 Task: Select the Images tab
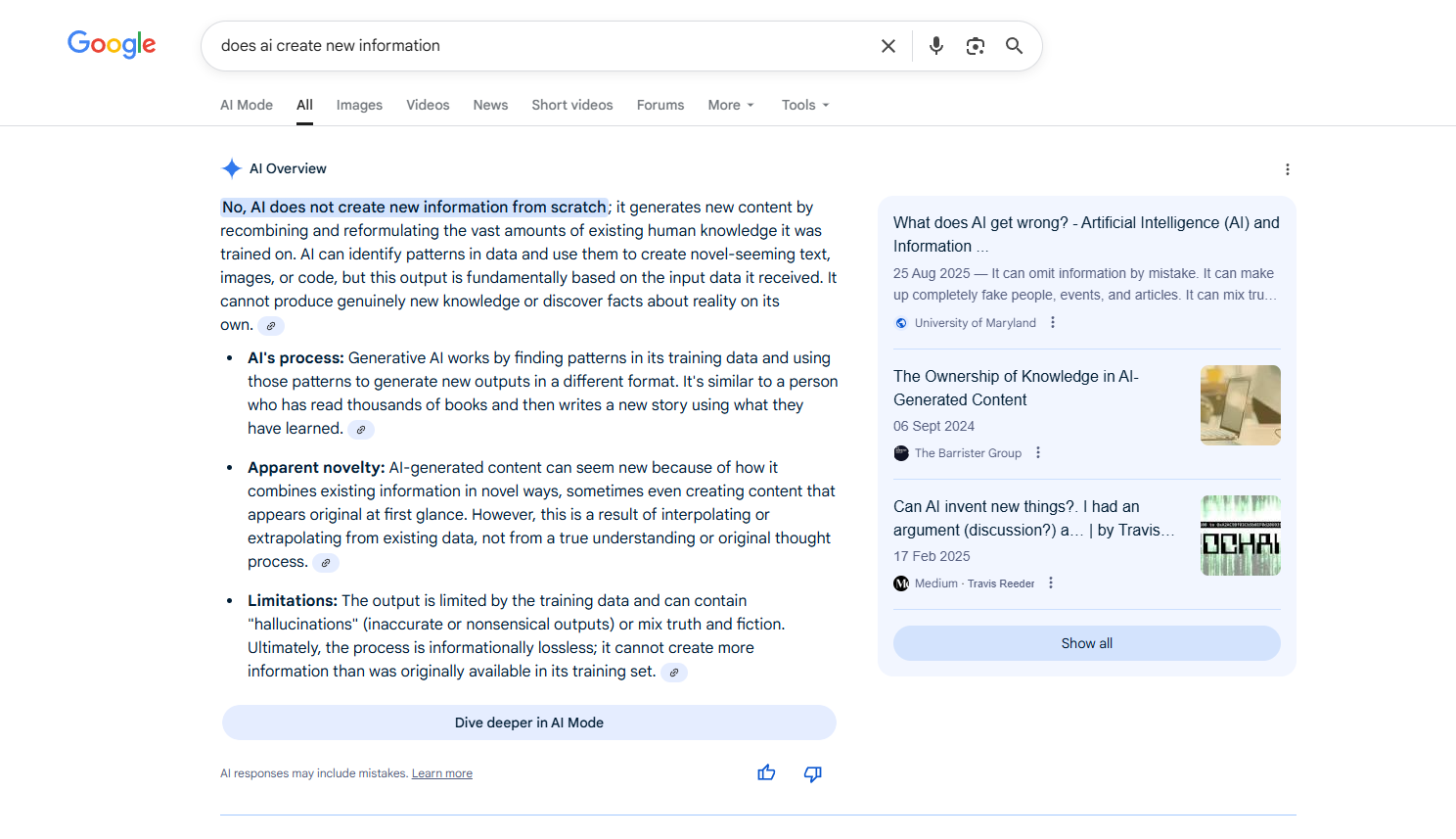(359, 105)
